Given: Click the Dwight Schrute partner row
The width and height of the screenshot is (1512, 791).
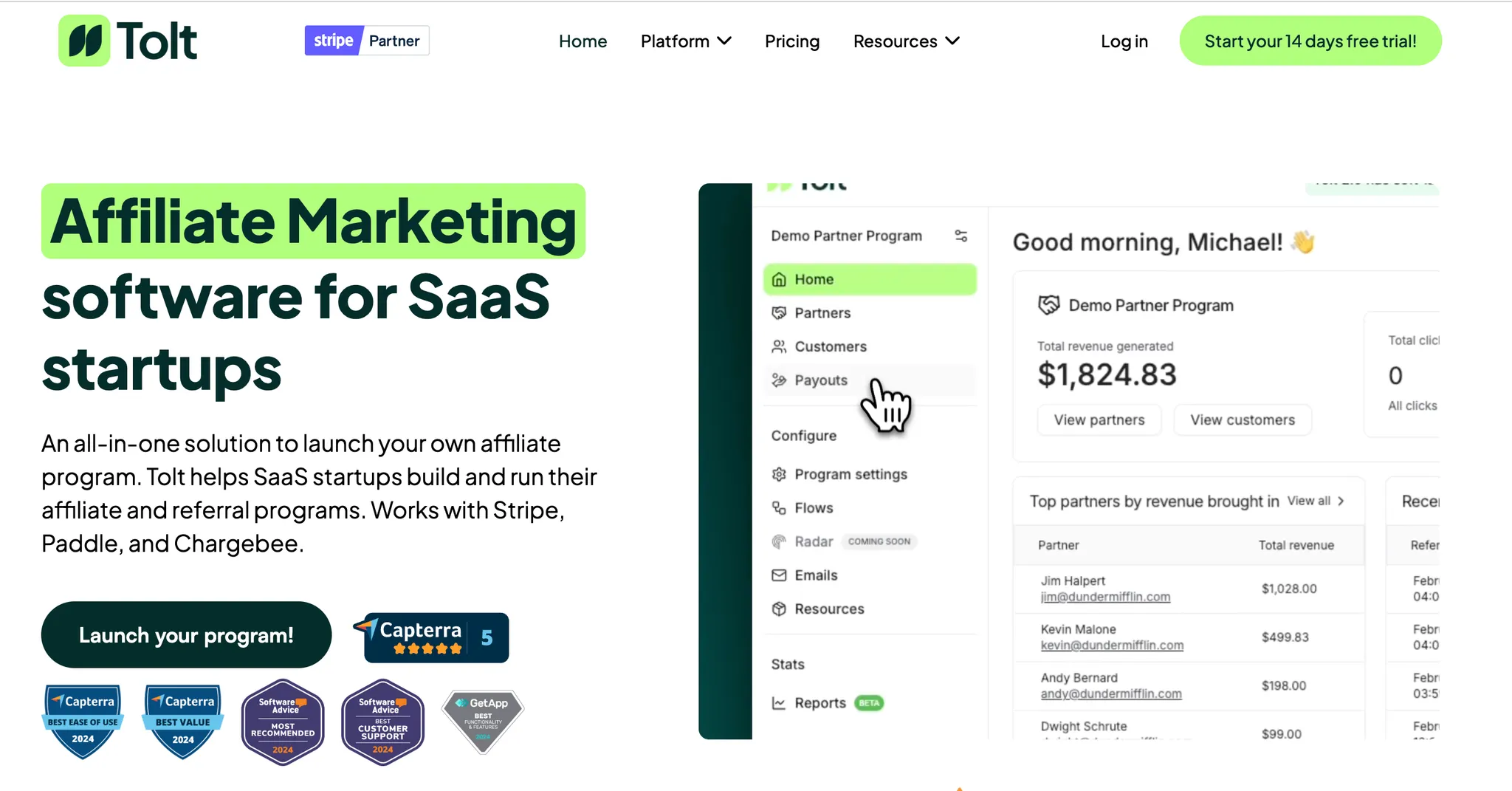Looking at the screenshot, I should click(x=1189, y=727).
